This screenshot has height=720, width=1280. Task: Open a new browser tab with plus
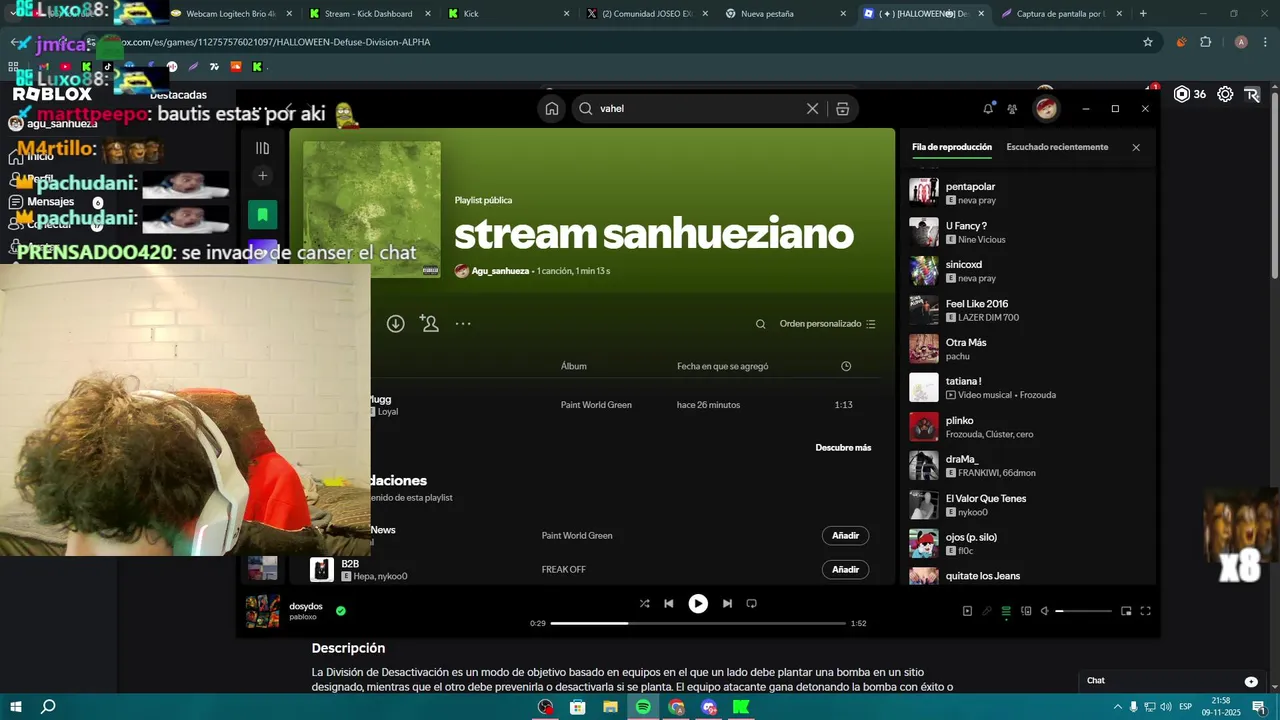tap(1143, 14)
